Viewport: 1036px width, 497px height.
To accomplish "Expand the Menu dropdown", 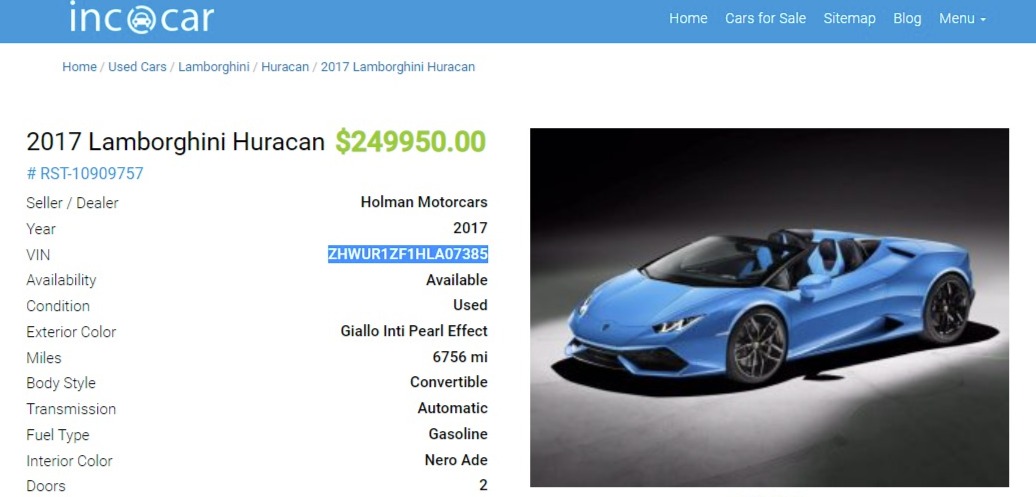I will point(962,19).
